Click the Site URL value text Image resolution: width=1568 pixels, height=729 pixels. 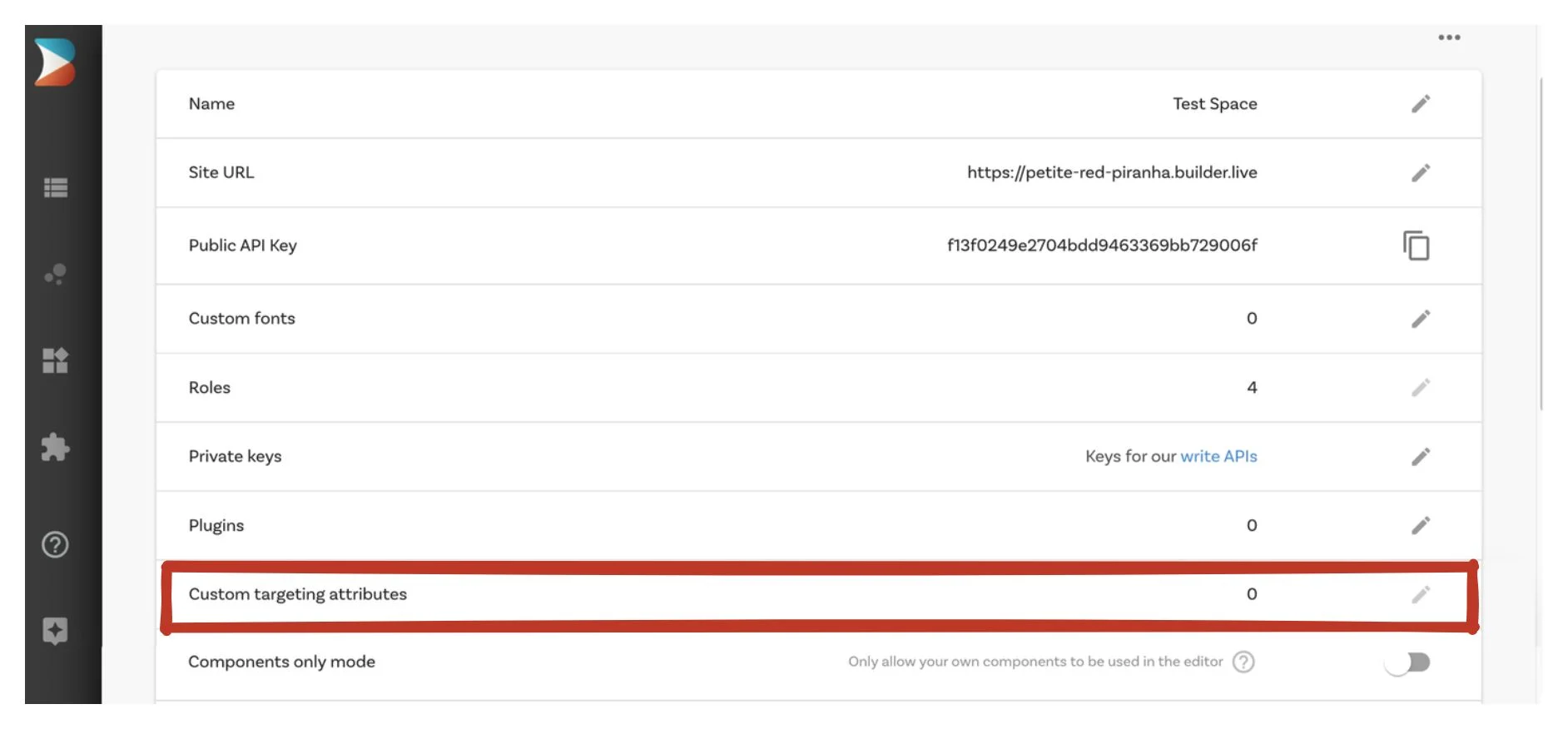click(x=1112, y=172)
